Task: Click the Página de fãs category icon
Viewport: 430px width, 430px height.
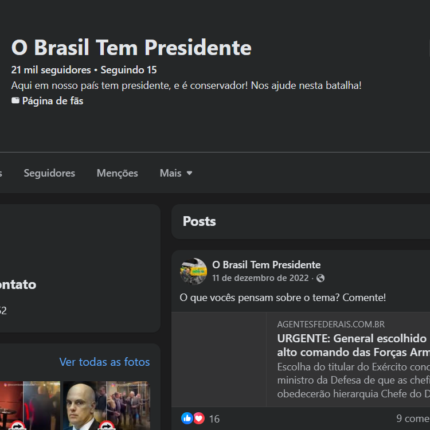Action: tap(15, 100)
